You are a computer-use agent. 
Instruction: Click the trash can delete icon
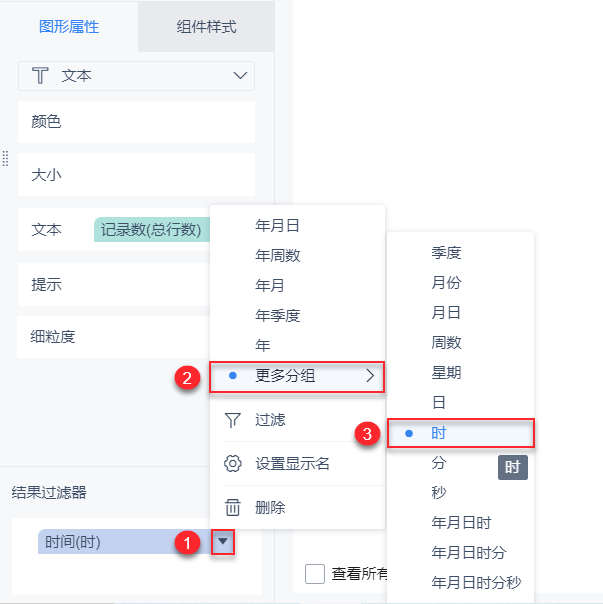point(233,508)
